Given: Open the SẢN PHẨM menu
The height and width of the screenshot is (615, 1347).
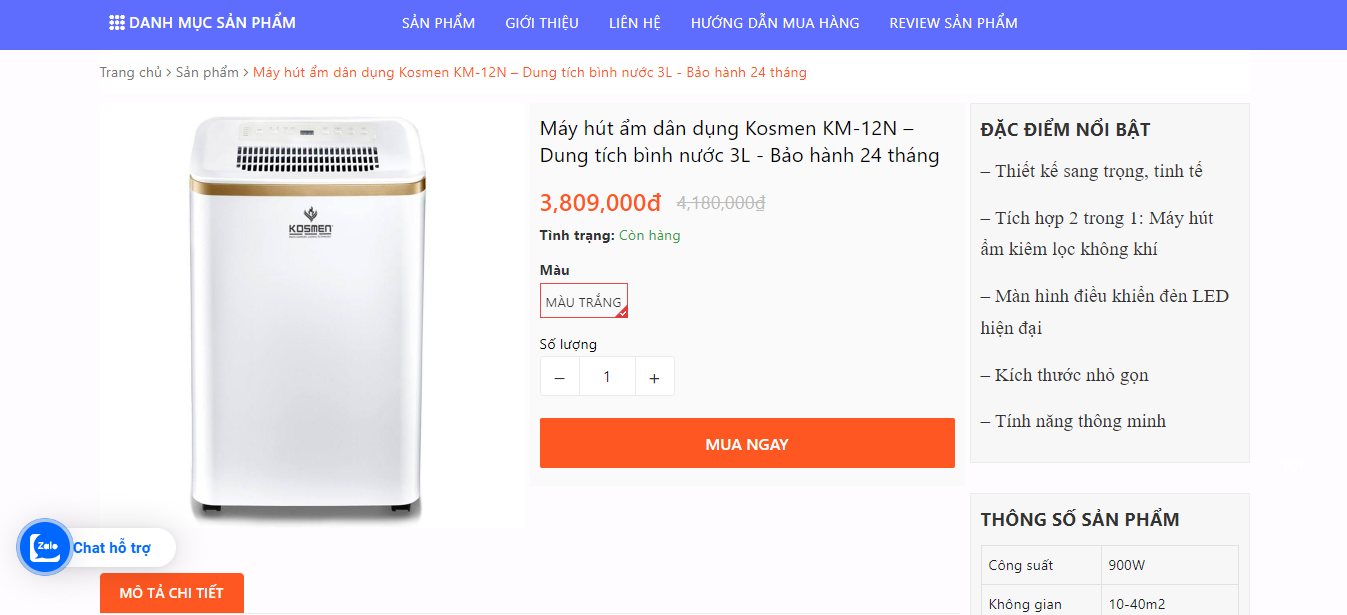Looking at the screenshot, I should tap(438, 23).
